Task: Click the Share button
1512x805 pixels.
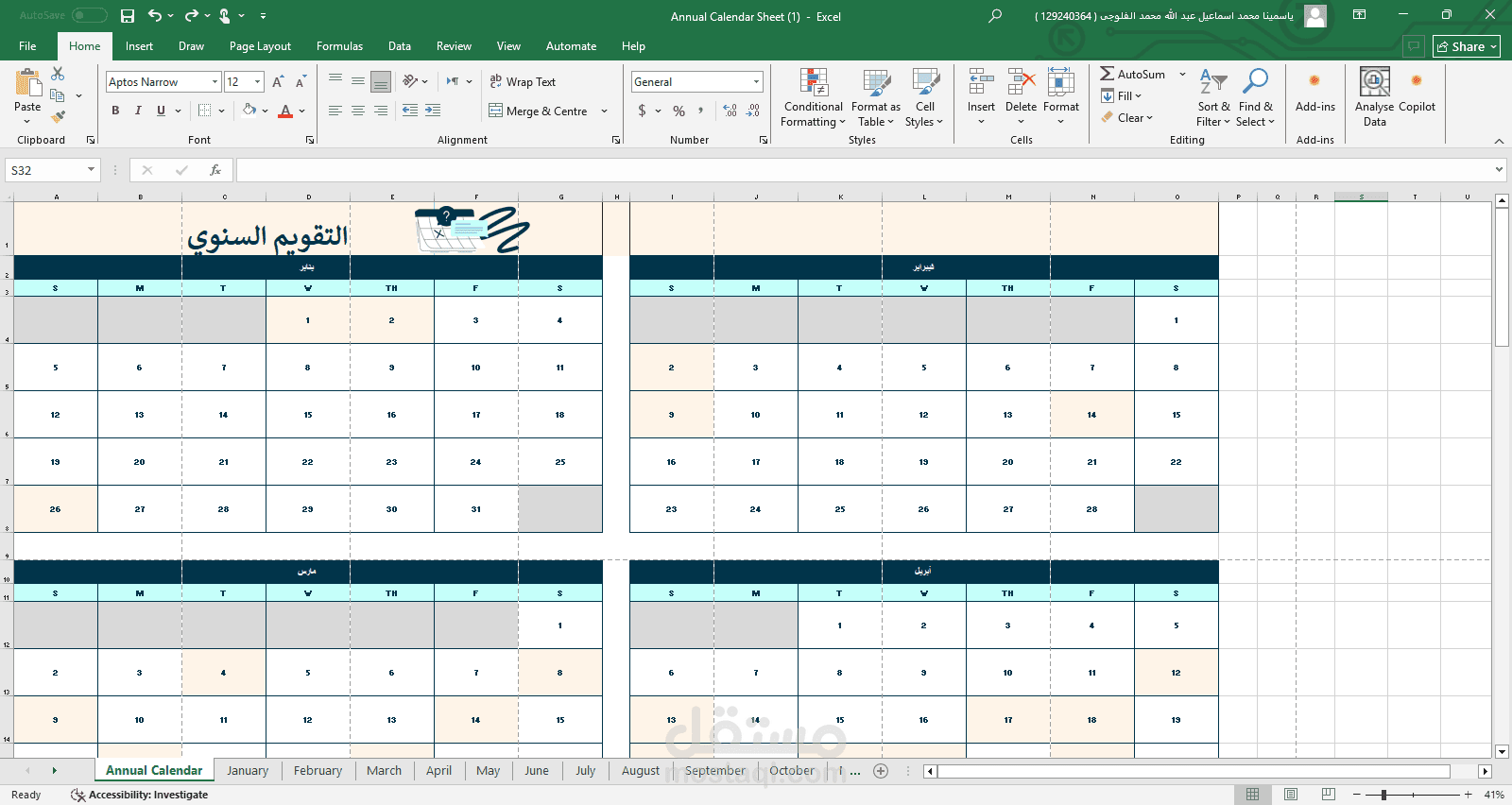Action: (1466, 46)
